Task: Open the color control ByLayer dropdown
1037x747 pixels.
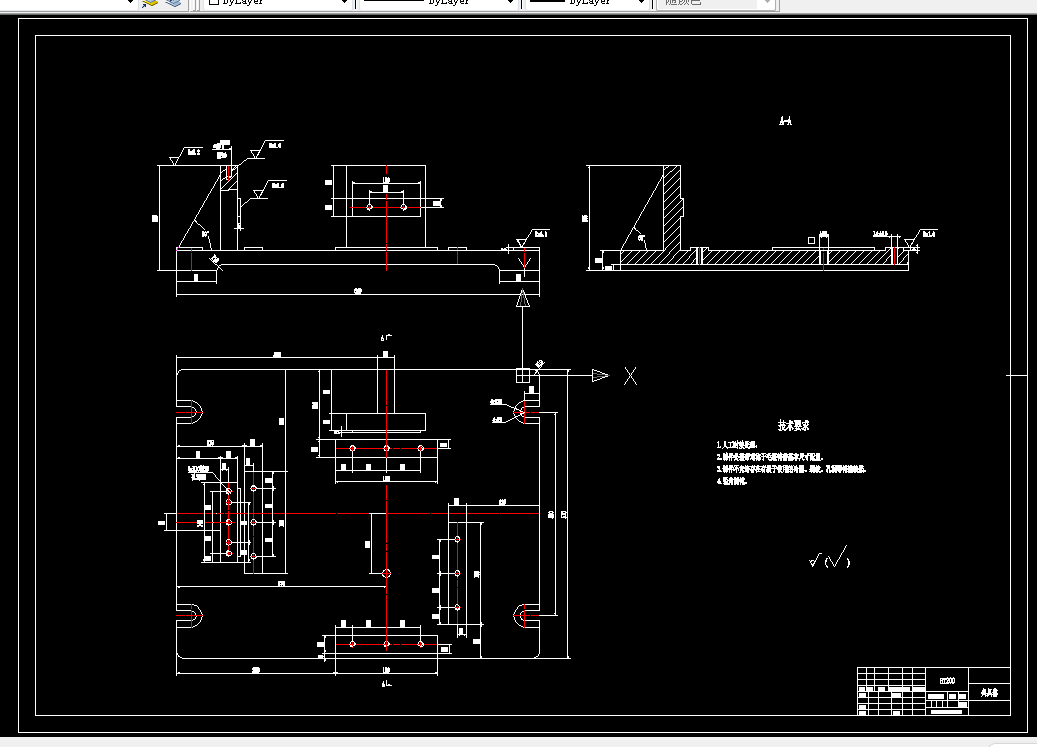Action: (x=276, y=3)
